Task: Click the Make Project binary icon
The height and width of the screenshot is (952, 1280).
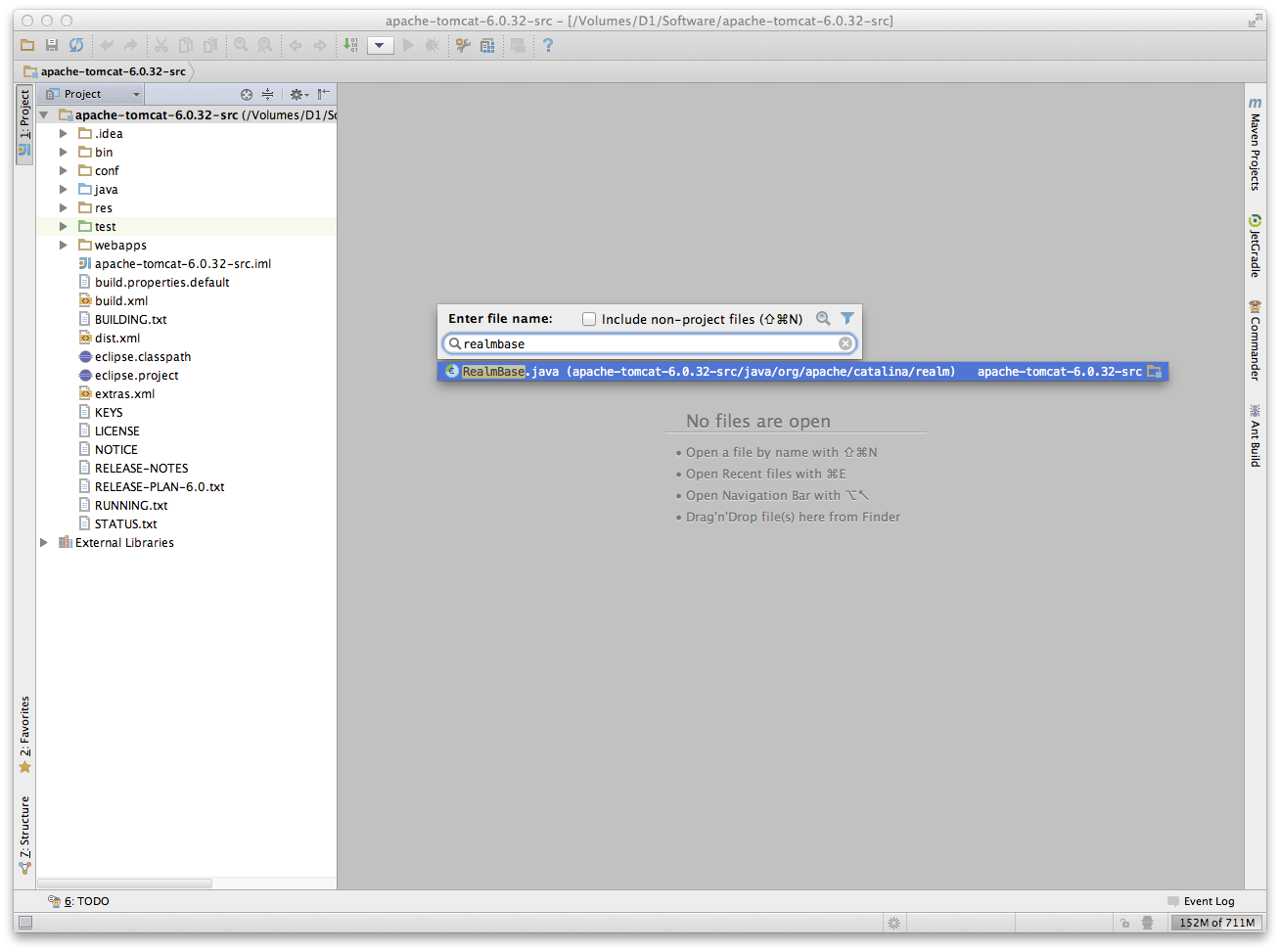Action: pos(350,45)
